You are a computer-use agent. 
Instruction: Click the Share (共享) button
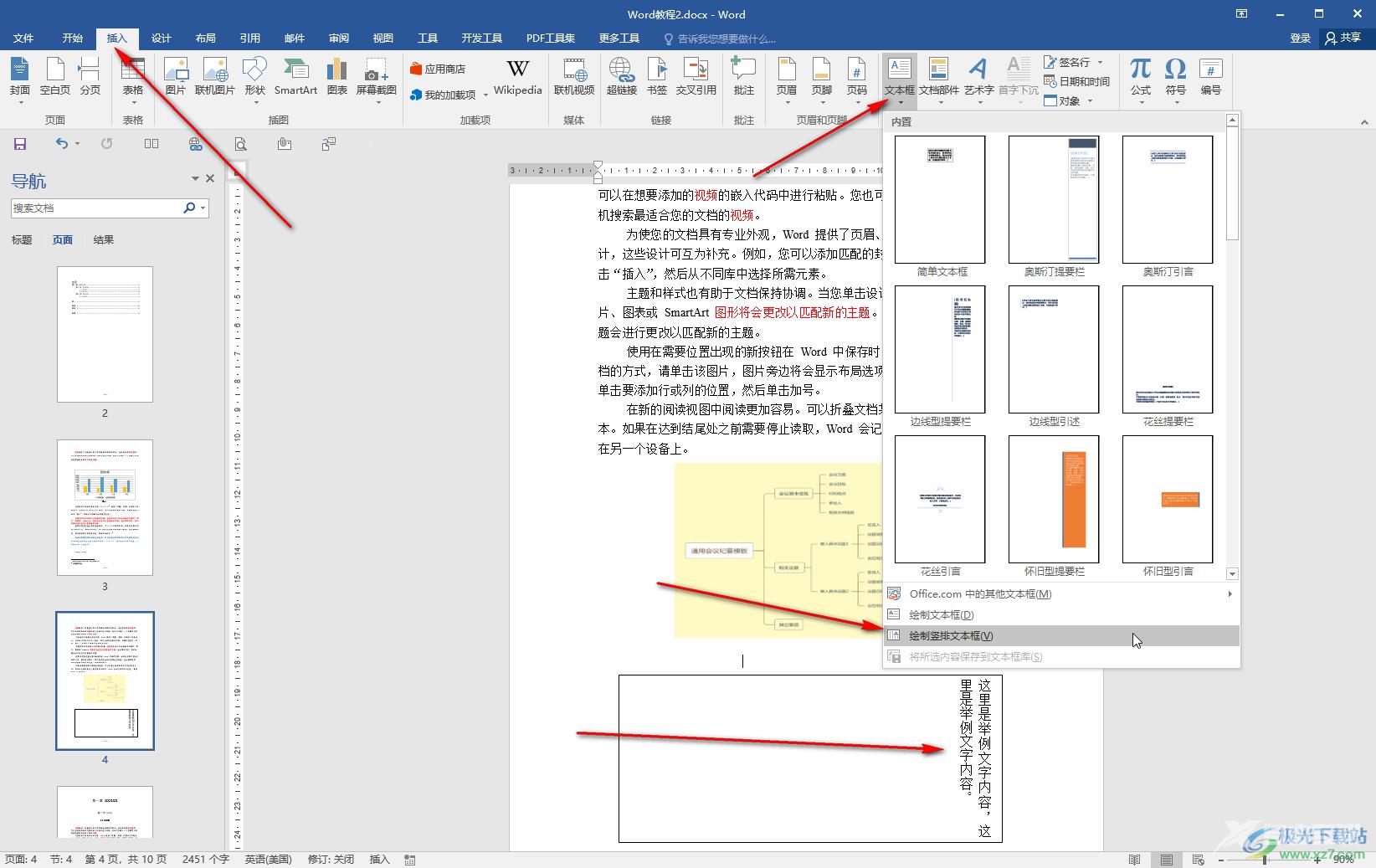click(1343, 39)
